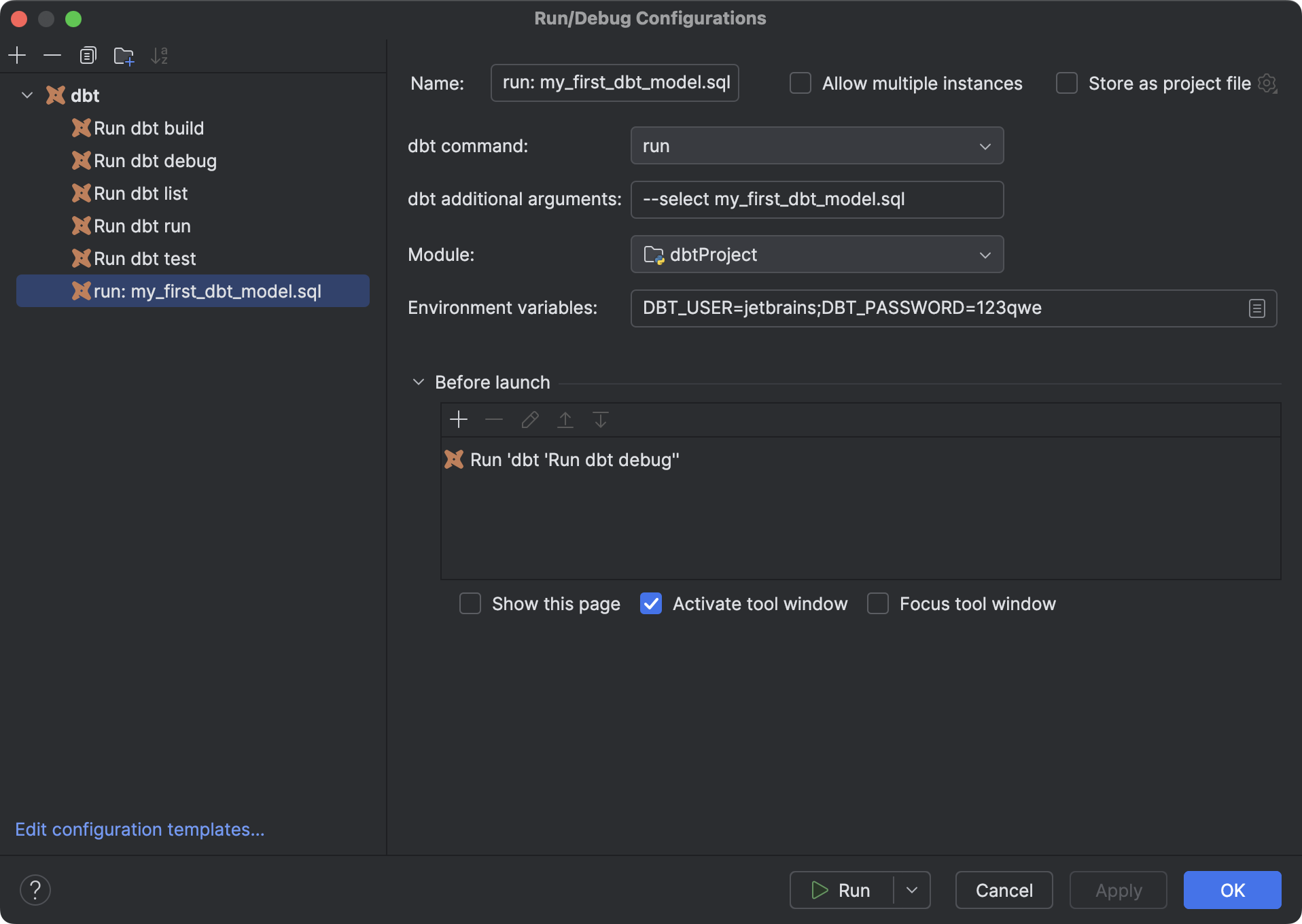Open Edit configuration templates
The width and height of the screenshot is (1302, 924).
coord(139,829)
